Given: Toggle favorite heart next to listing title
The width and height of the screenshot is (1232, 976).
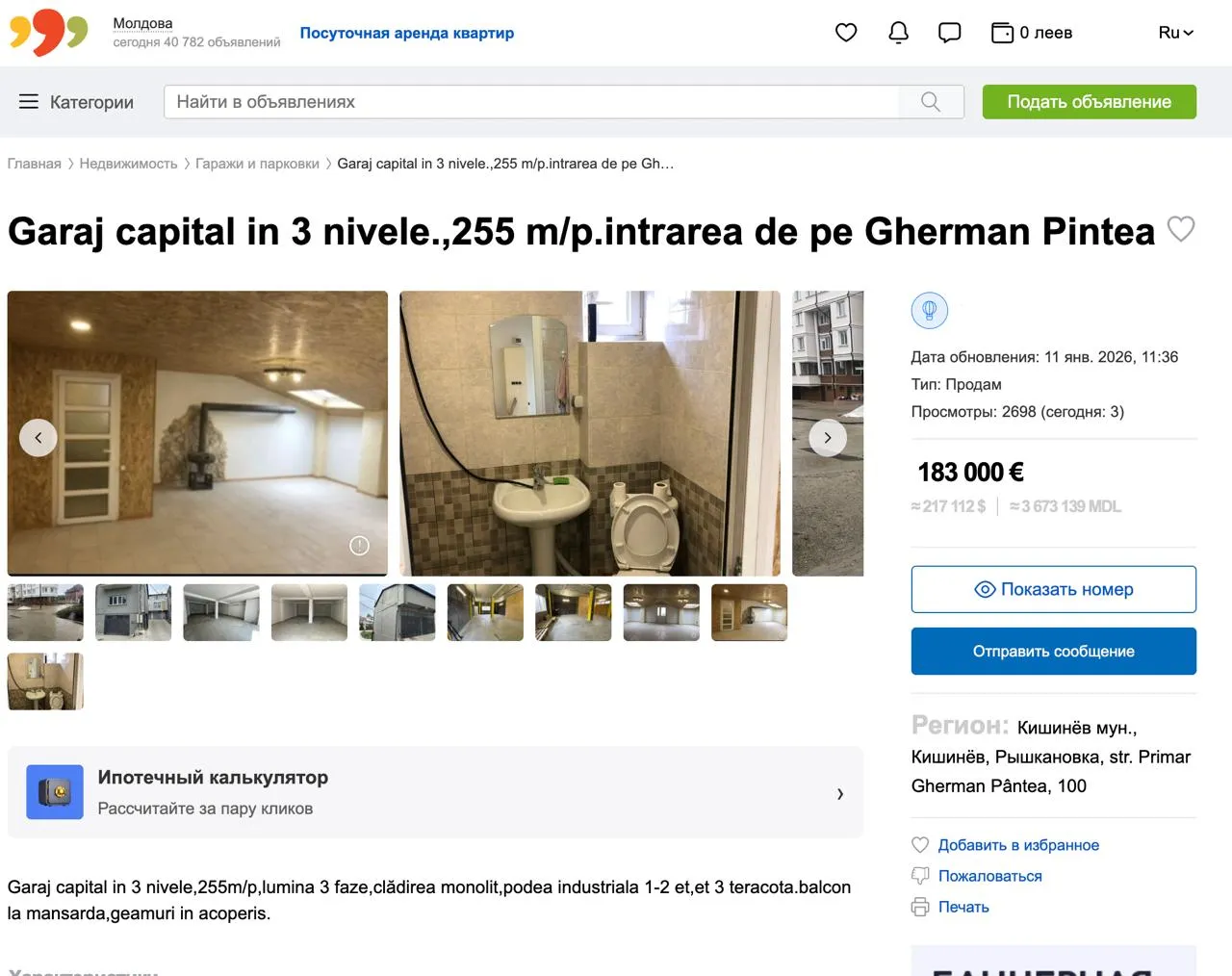Looking at the screenshot, I should 1181,229.
